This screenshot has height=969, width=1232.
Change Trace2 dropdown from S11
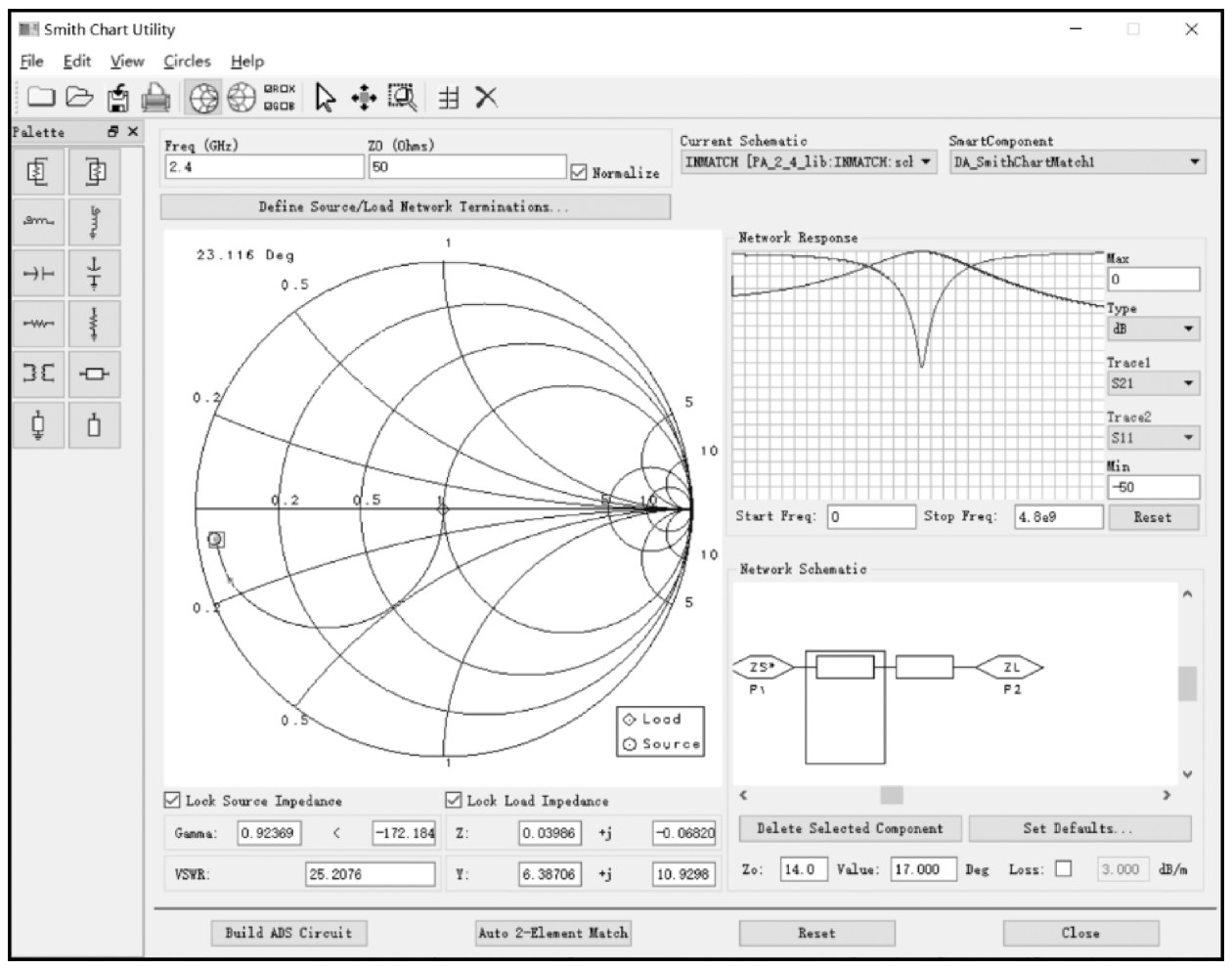pyautogui.click(x=1153, y=438)
